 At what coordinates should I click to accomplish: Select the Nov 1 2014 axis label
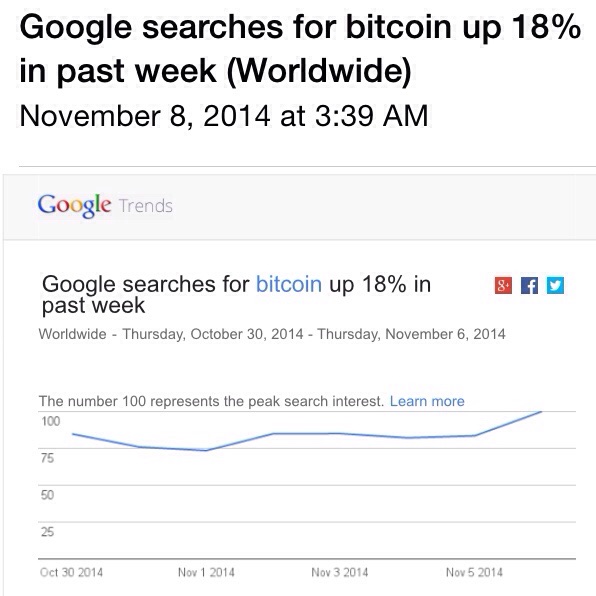click(x=206, y=572)
